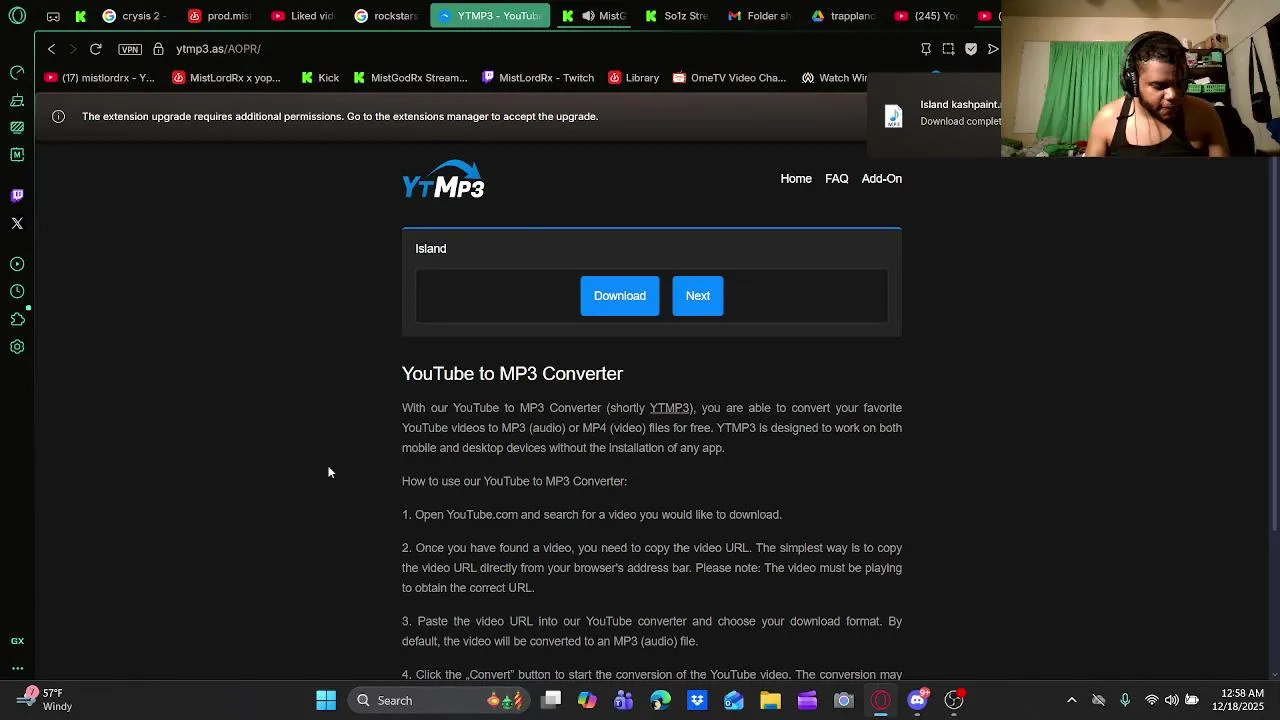The width and height of the screenshot is (1280, 720).
Task: Go forward with the browser forward arrow
Action: 72,49
